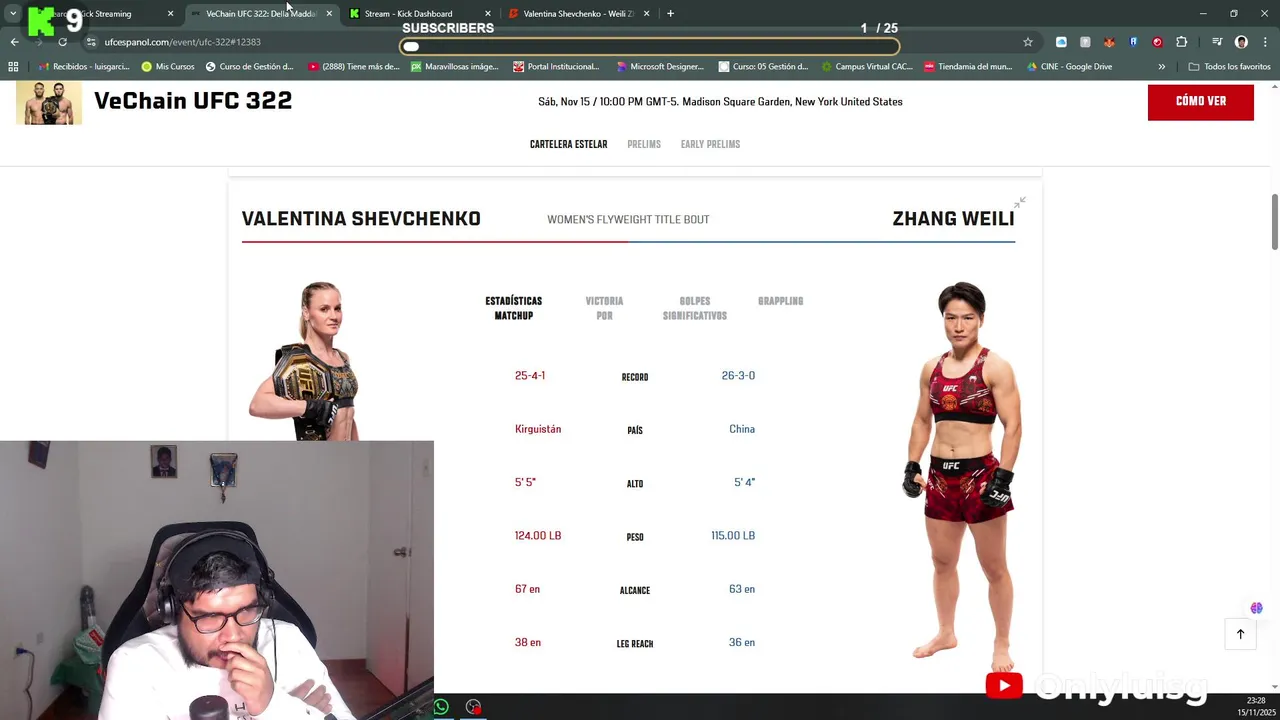
Task: View site information next to the URL
Action: 91,42
